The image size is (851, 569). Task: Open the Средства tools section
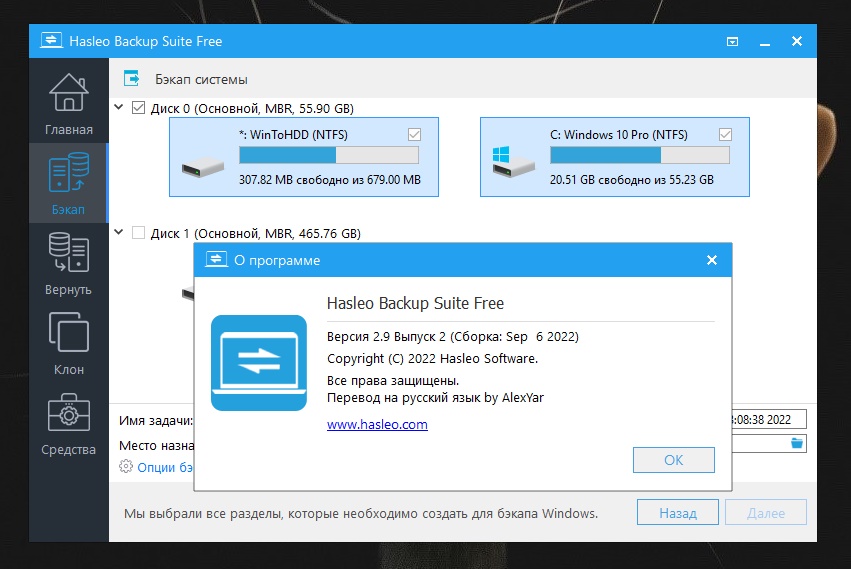tap(68, 423)
